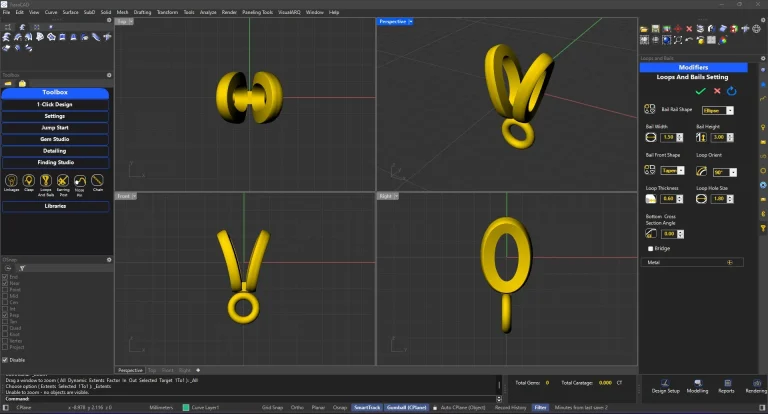Cancel settings with the red X
This screenshot has width=768, height=414.
717,91
